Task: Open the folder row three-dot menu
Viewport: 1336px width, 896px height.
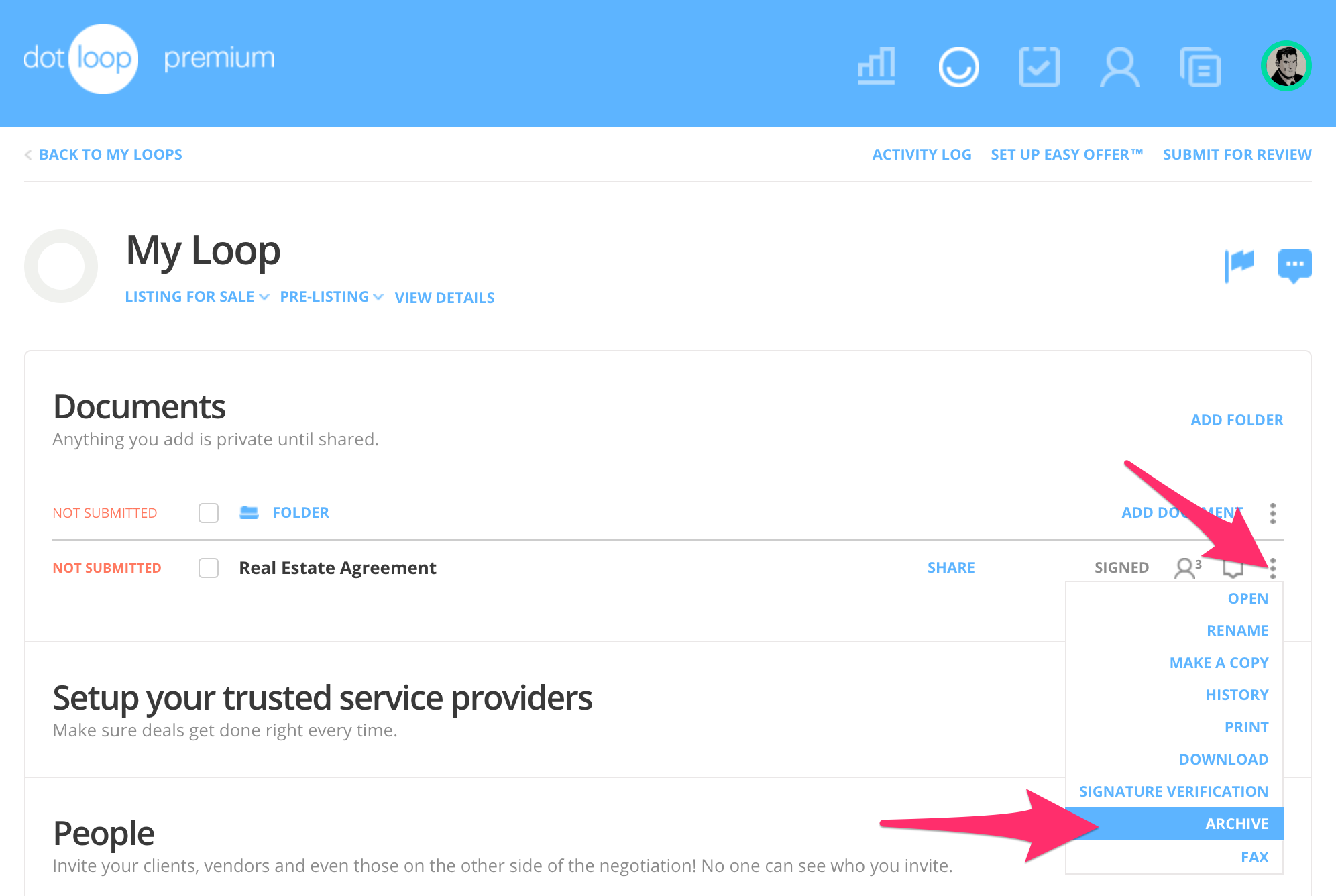Action: pos(1272,514)
